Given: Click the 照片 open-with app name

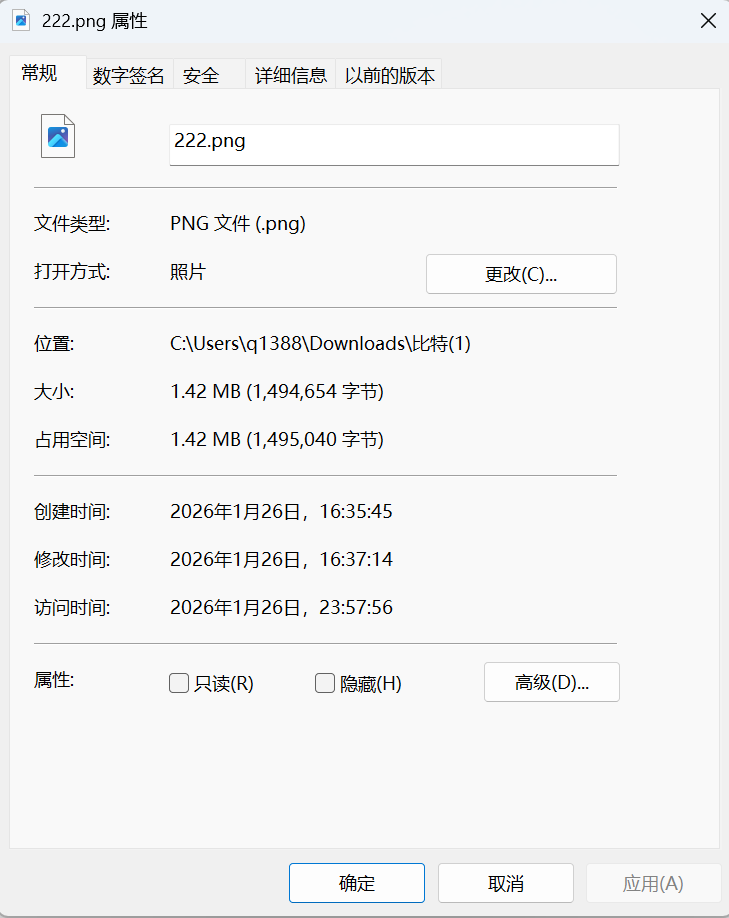Looking at the screenshot, I should click(x=188, y=272).
